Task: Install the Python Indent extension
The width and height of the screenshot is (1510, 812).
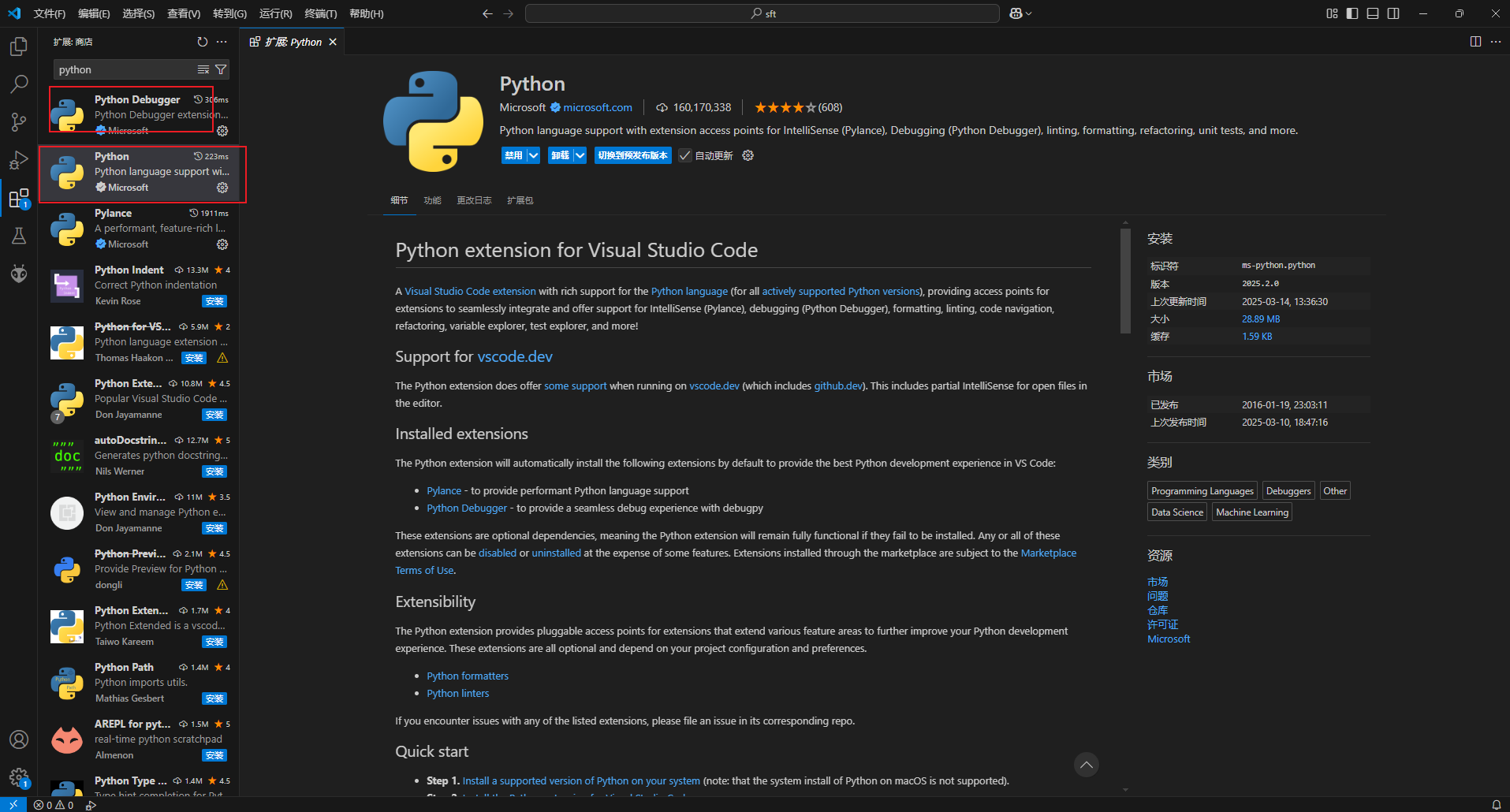Action: (x=214, y=301)
